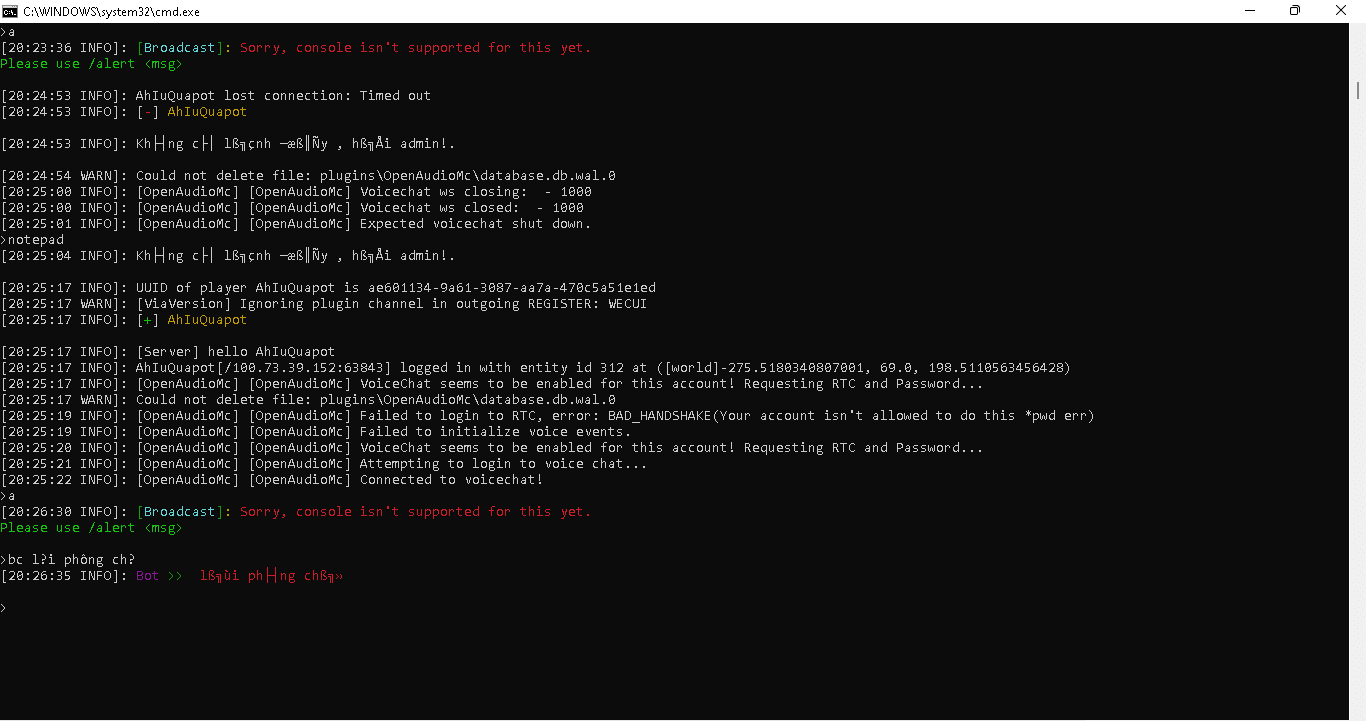Click the 'Connected to voicechat!' log line

pyautogui.click(x=451, y=480)
